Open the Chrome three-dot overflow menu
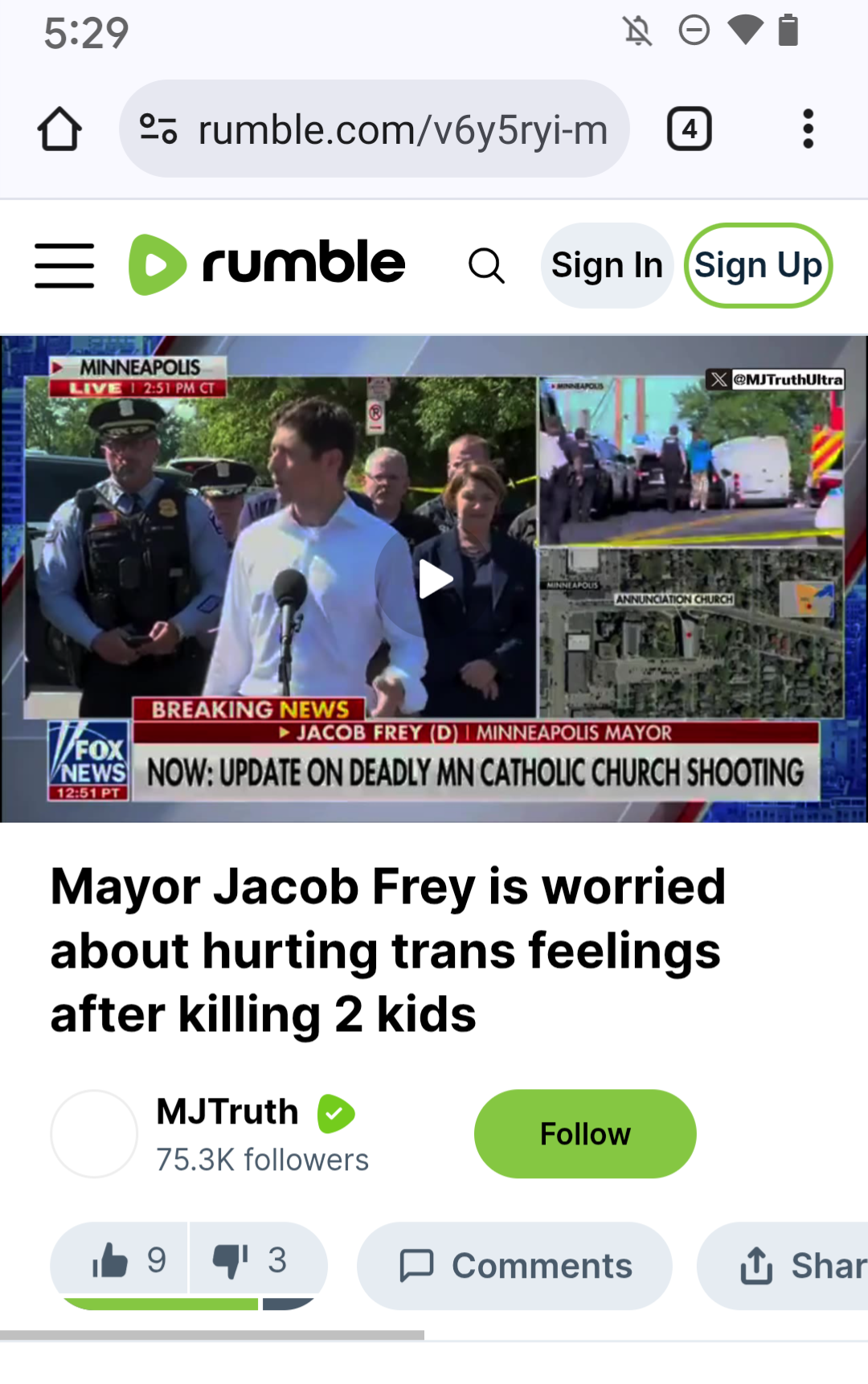The width and height of the screenshot is (868, 1384). coord(808,129)
